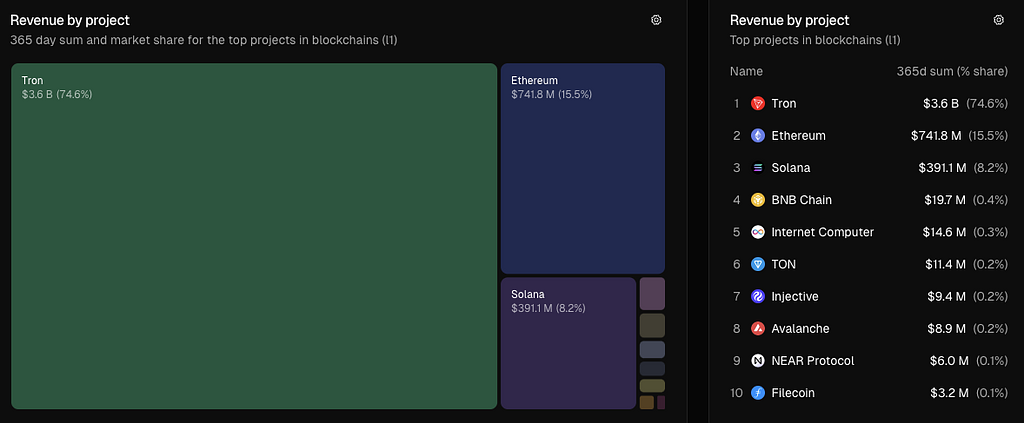
Task: Open settings gear for treemap chart
Action: 656,20
